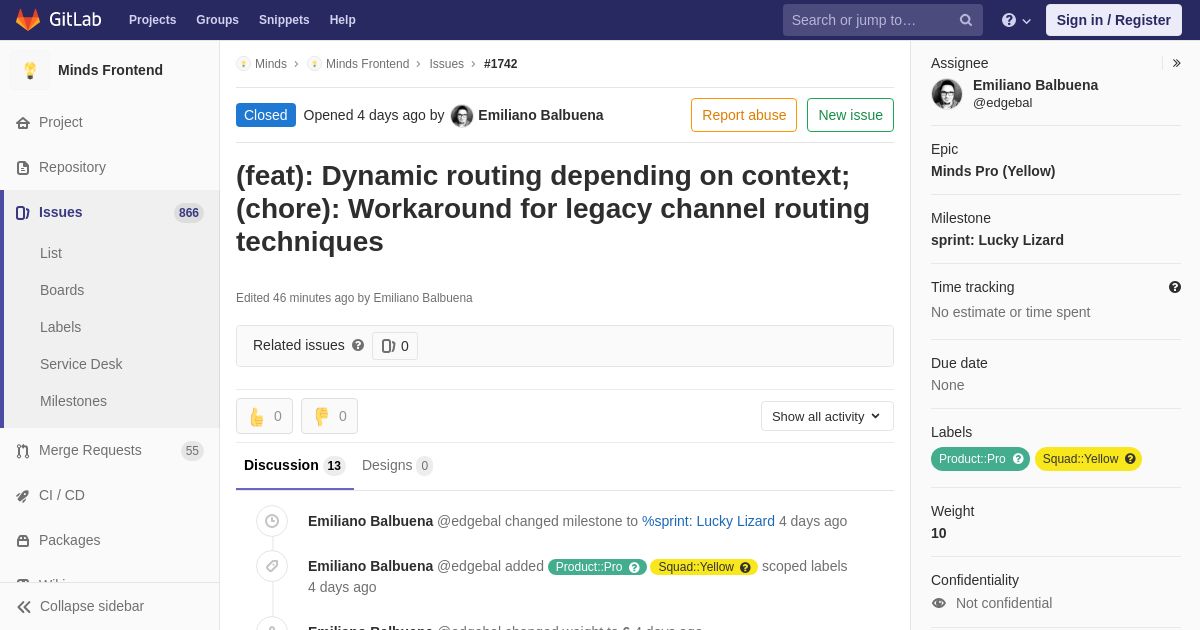The width and height of the screenshot is (1200, 630).
Task: Click the Project home icon
Action: click(23, 123)
